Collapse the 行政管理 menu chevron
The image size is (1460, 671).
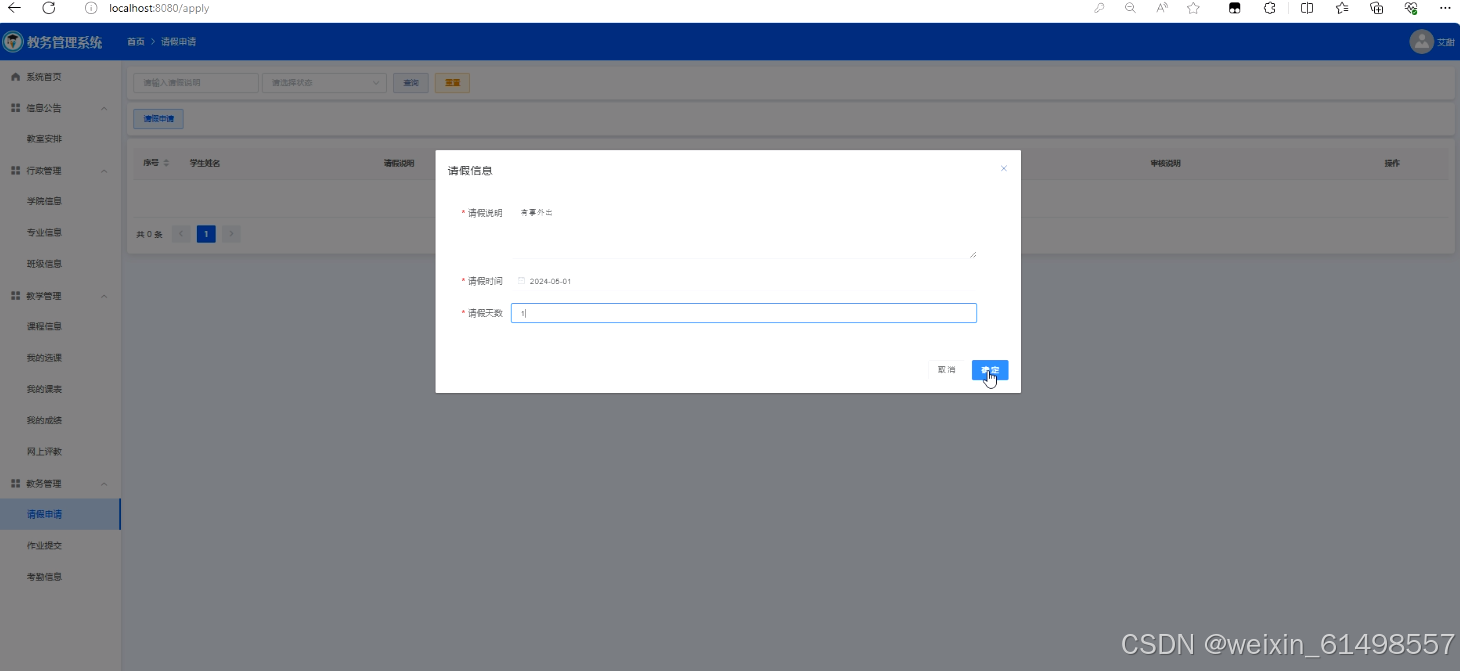click(x=104, y=170)
